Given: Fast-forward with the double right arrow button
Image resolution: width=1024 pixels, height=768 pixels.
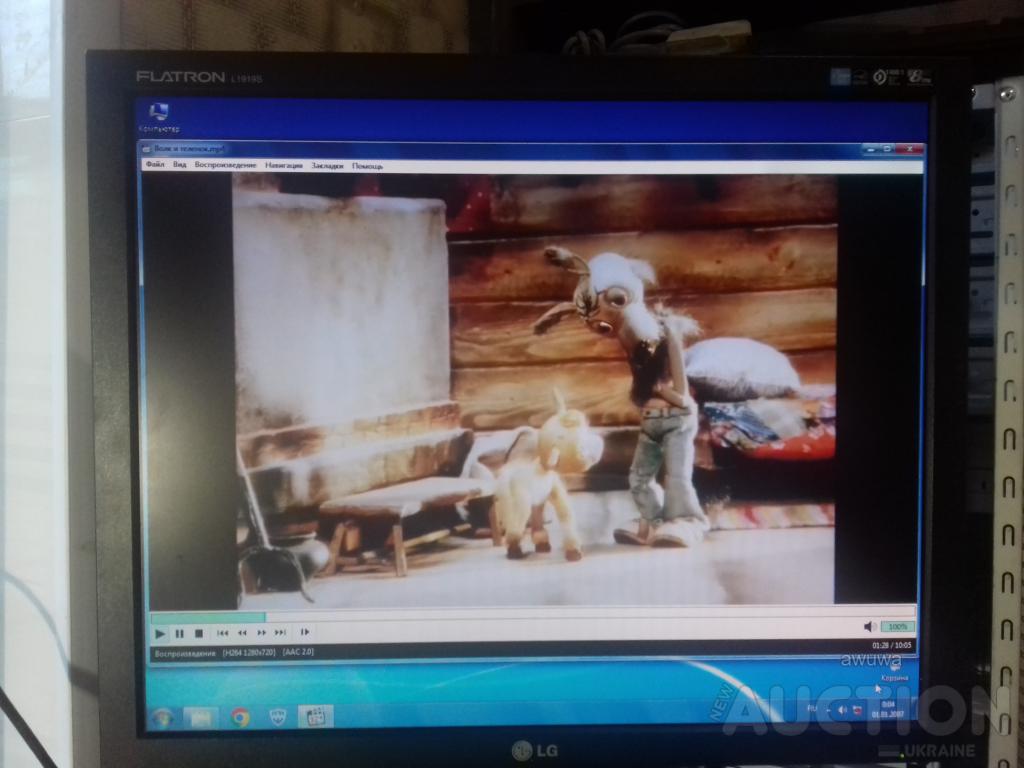Looking at the screenshot, I should click(261, 633).
